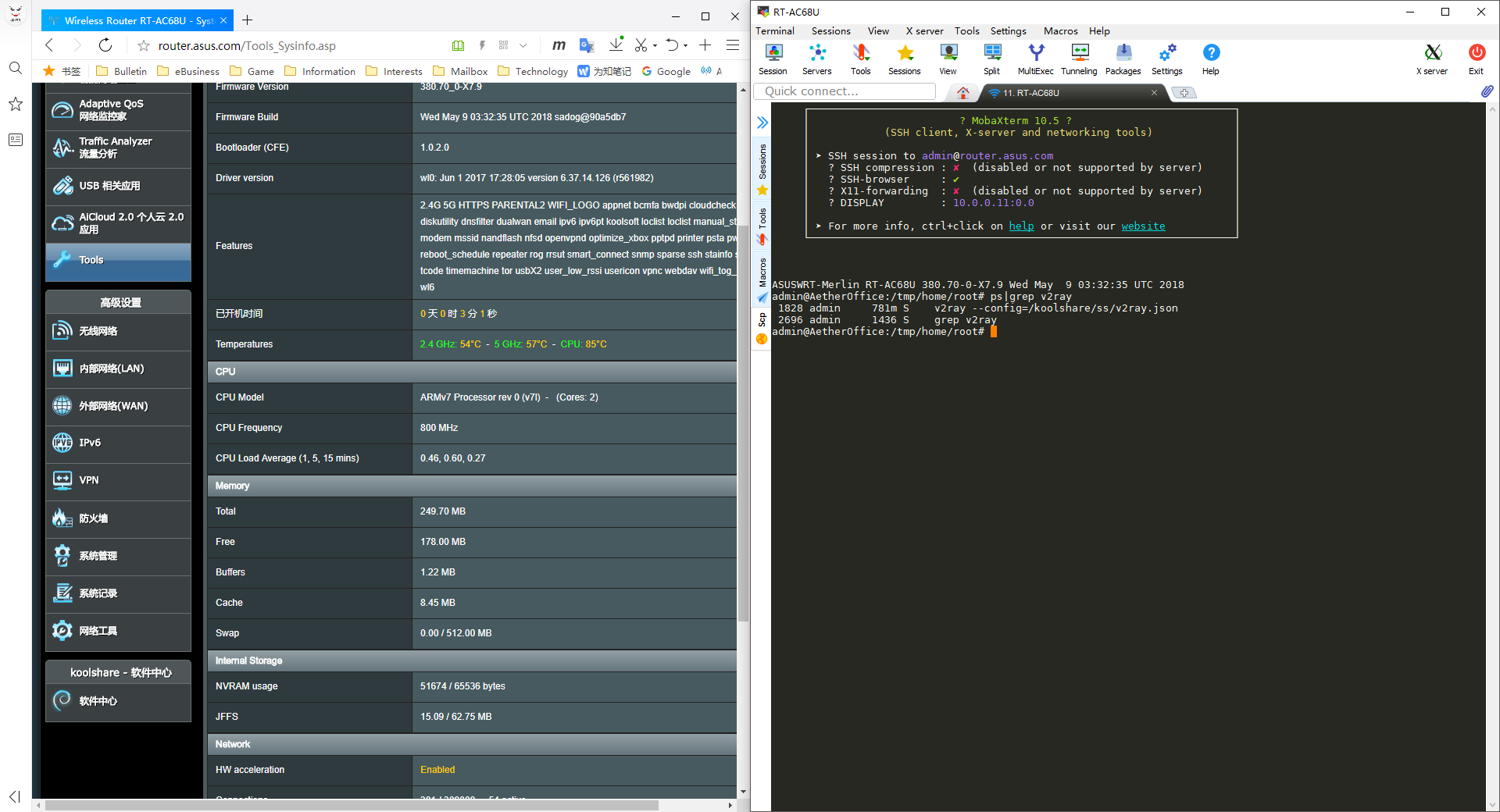Viewport: 1500px width, 812px height.
Task: Open MobaXterm Settings gear icon
Action: click(1167, 59)
